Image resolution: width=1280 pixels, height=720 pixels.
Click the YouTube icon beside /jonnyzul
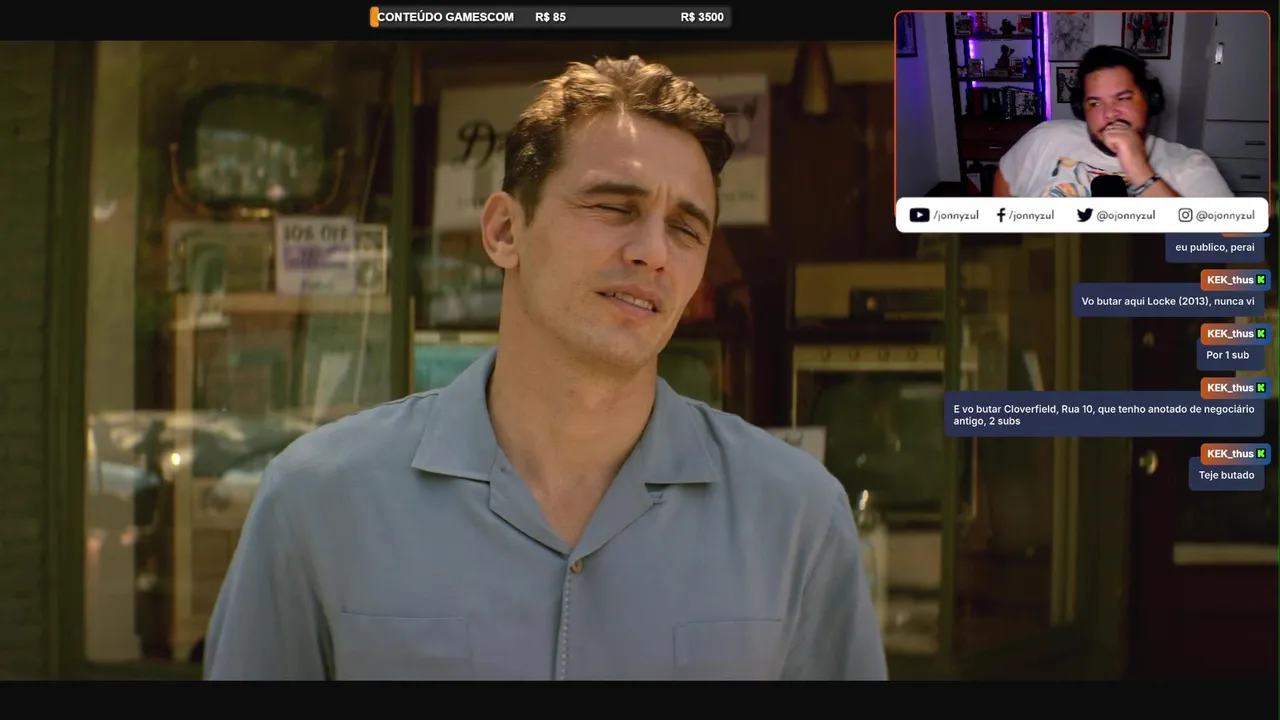919,215
